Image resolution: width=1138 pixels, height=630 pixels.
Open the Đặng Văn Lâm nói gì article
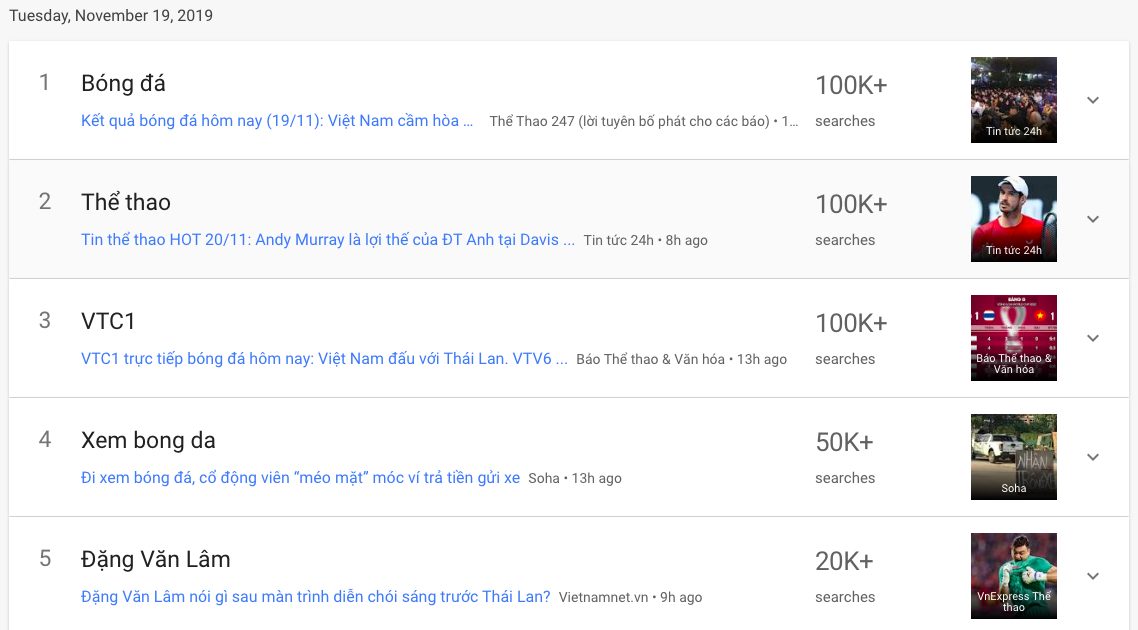tap(315, 597)
